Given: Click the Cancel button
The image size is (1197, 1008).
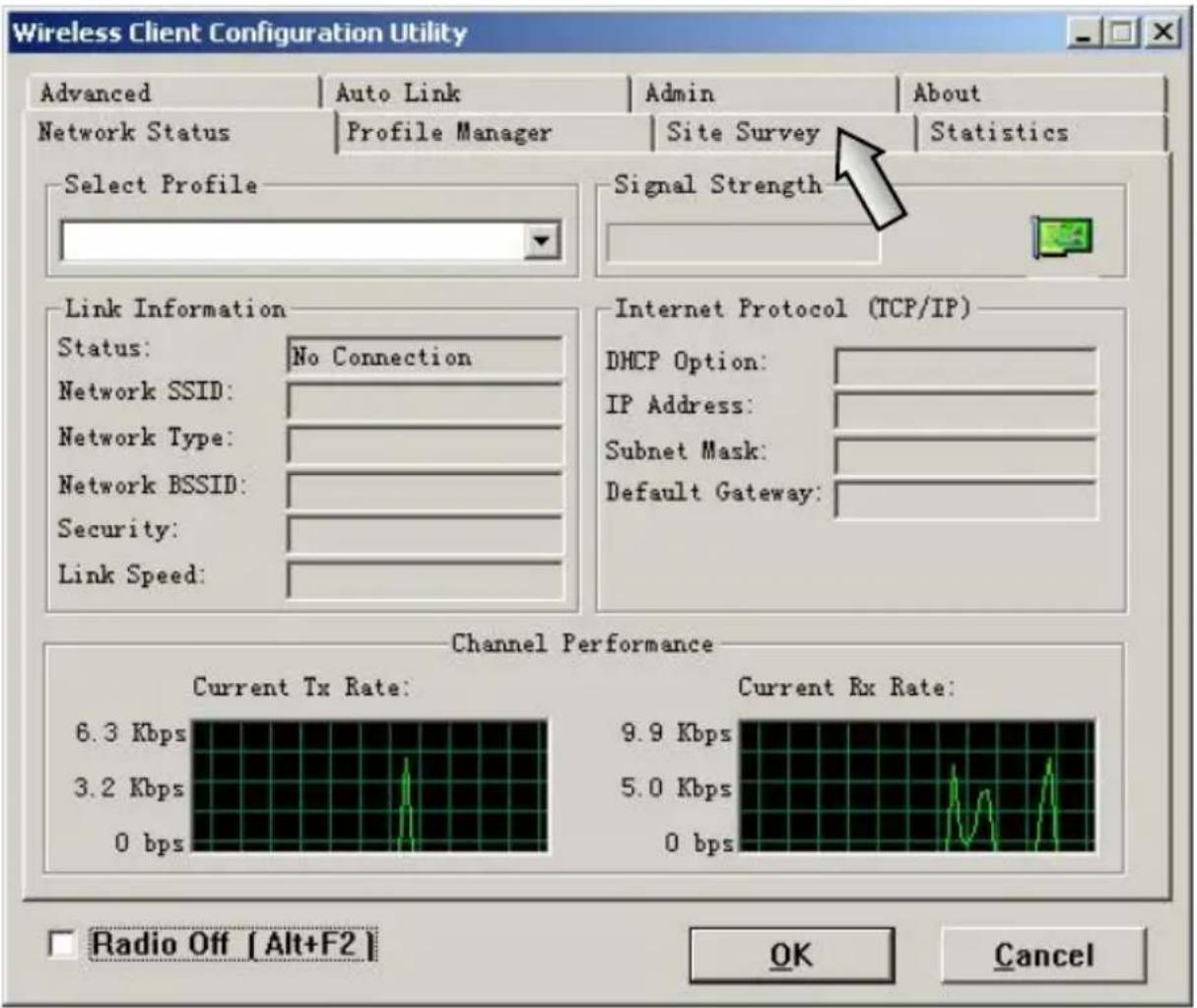Looking at the screenshot, I should point(1044,955).
